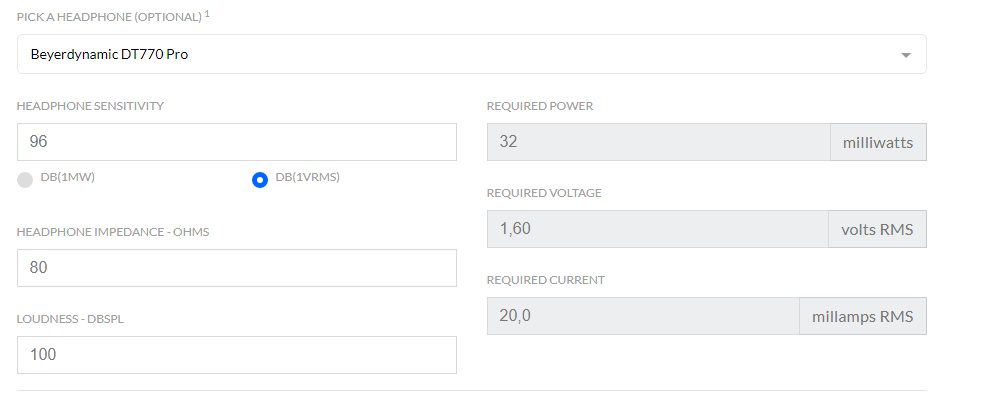
Task: Focus the headphone sensitivity input field
Action: tap(236, 142)
